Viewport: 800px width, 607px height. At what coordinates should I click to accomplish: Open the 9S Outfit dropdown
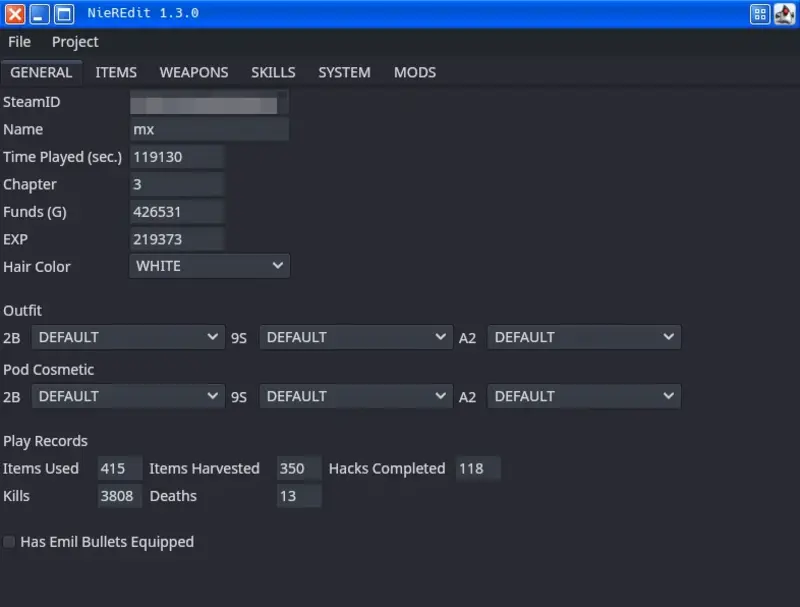click(356, 337)
